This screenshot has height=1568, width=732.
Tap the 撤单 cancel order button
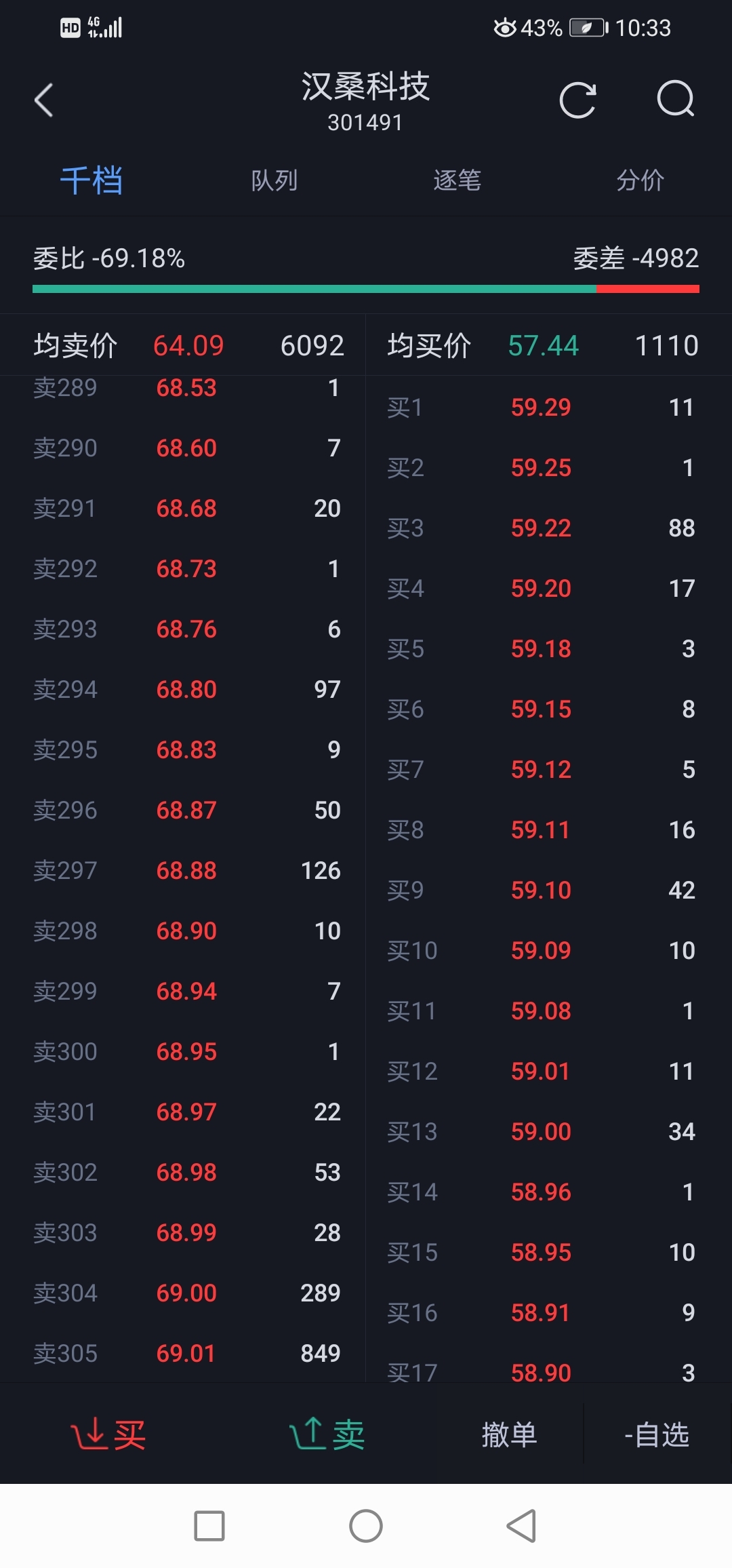click(x=510, y=1434)
